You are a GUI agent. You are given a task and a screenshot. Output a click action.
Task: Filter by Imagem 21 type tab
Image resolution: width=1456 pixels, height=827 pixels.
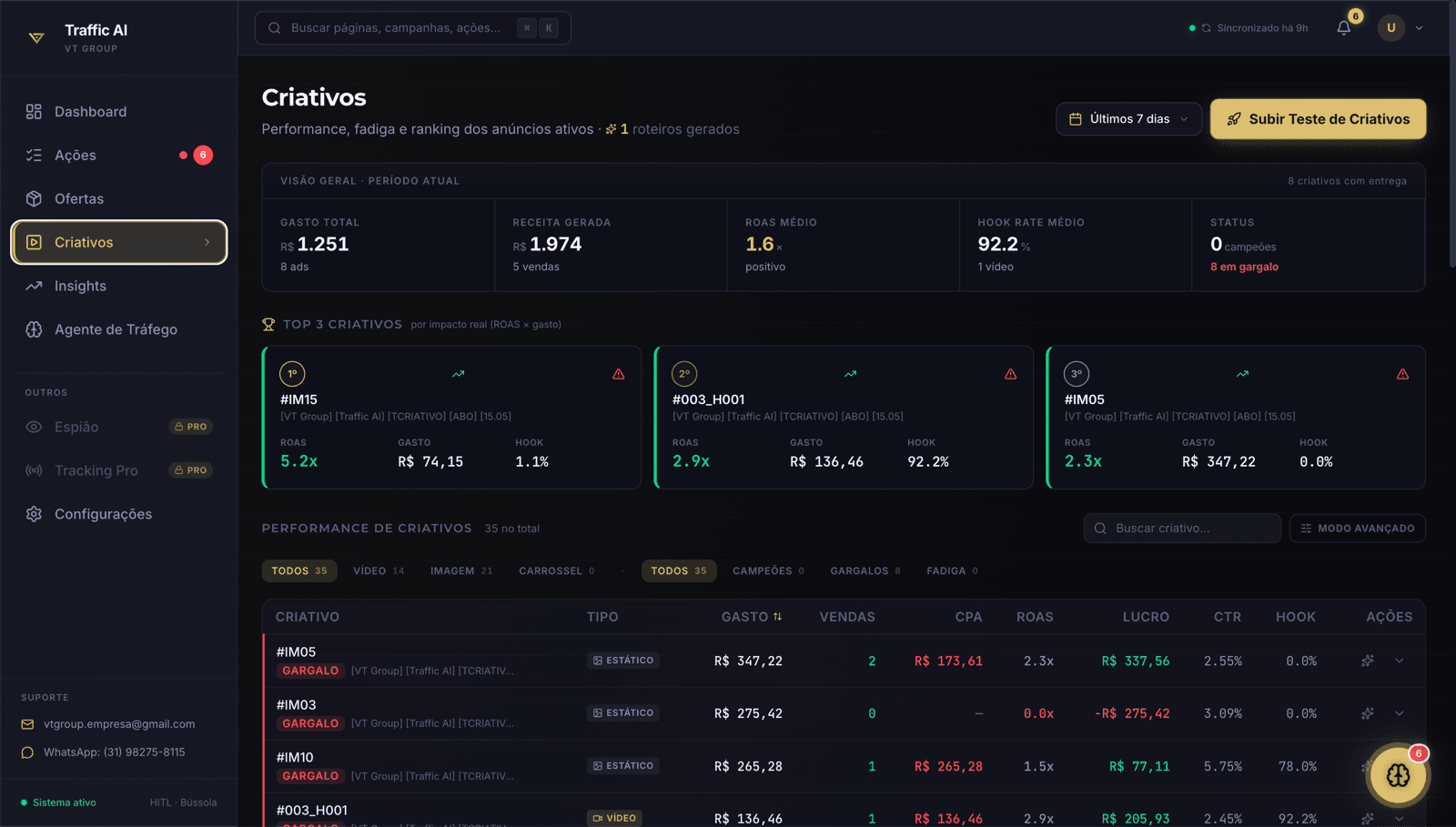(x=461, y=570)
